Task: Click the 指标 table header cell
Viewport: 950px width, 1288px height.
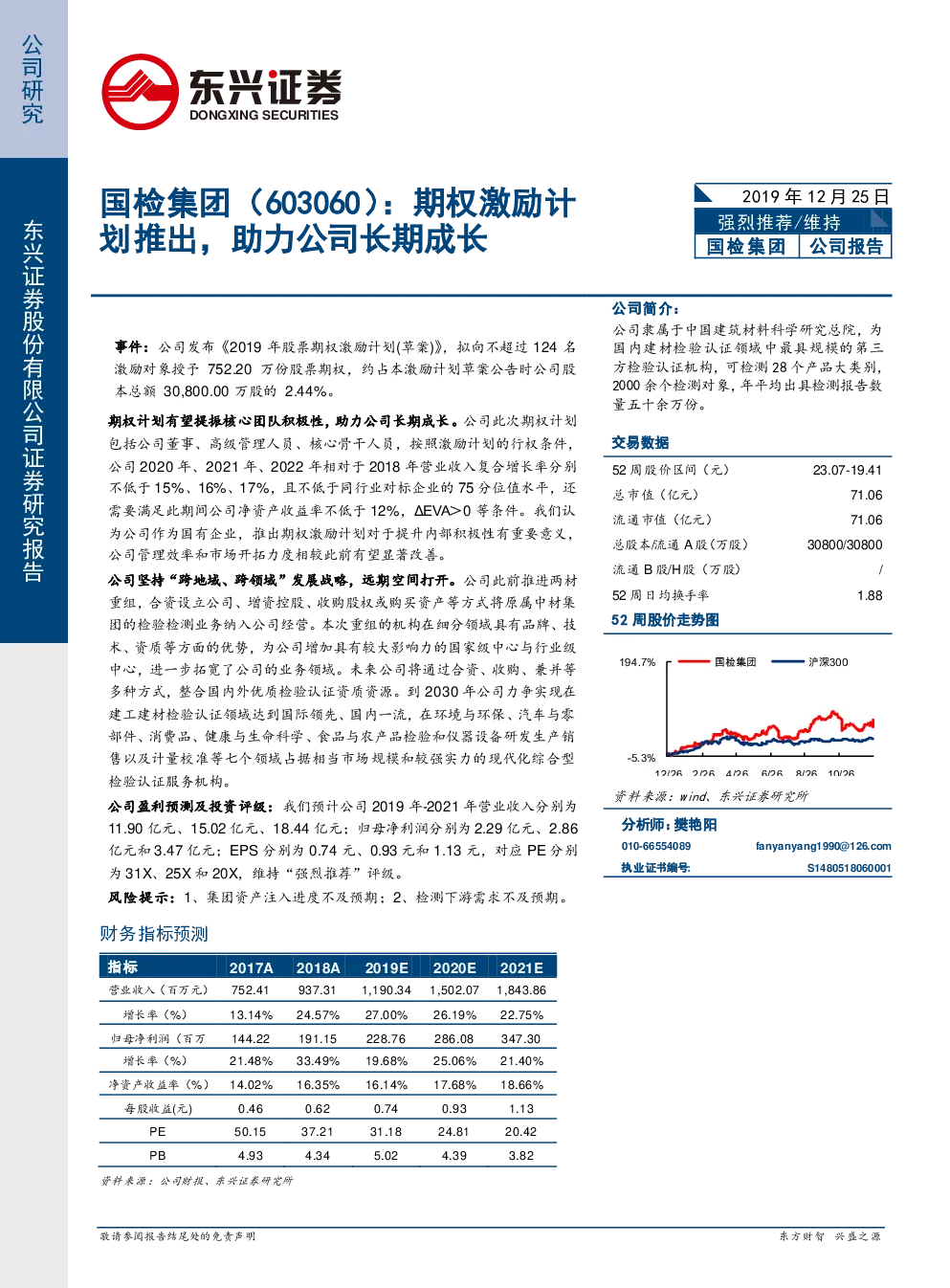Action: [x=122, y=966]
